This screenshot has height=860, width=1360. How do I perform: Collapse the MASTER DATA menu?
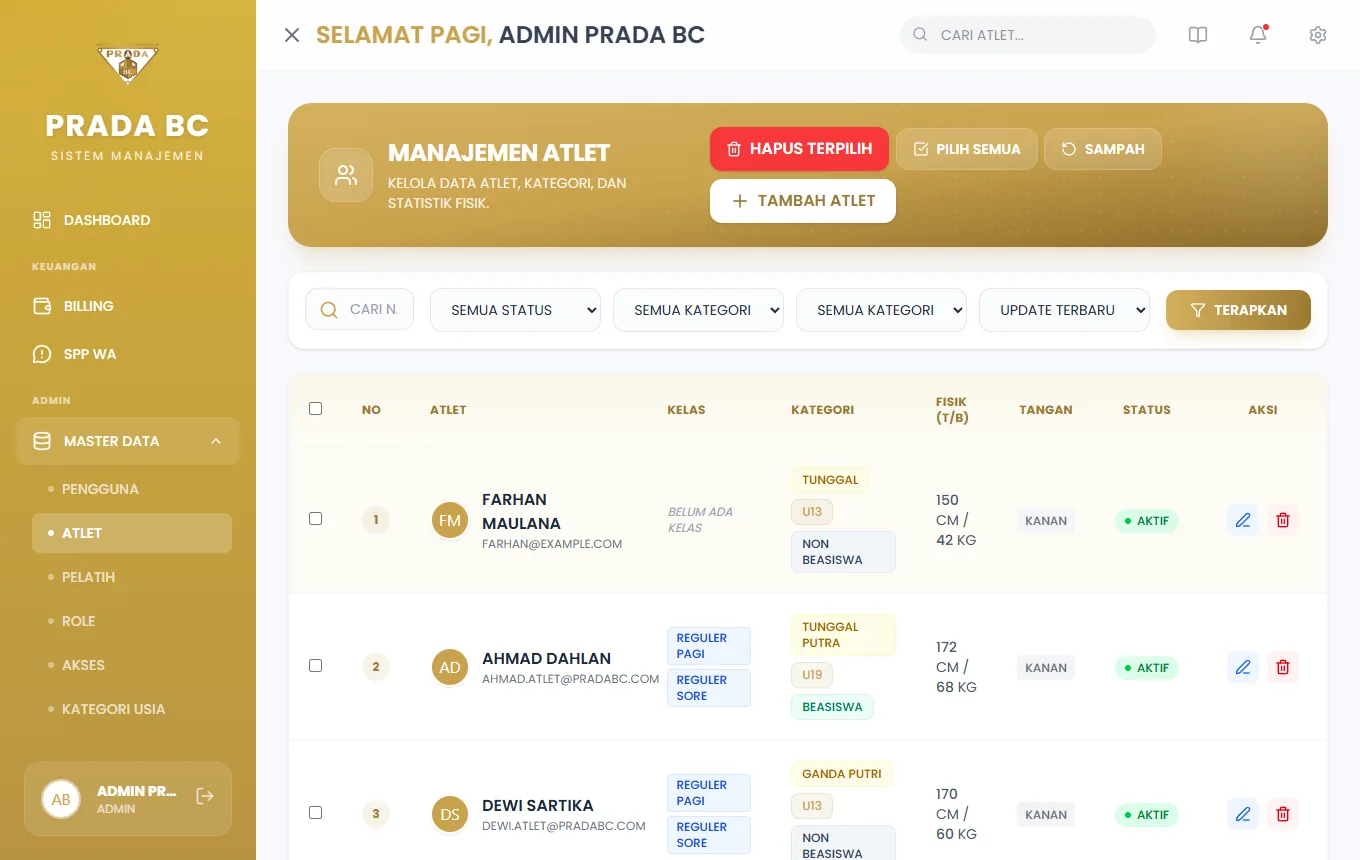pyautogui.click(x=128, y=441)
